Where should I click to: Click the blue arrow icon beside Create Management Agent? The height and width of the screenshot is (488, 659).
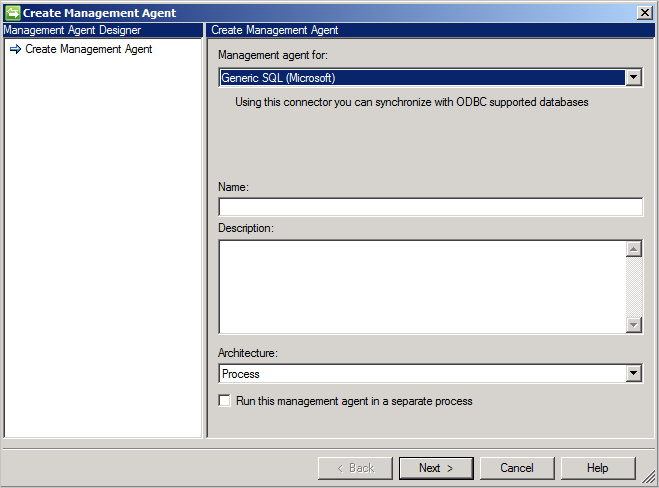(x=16, y=49)
